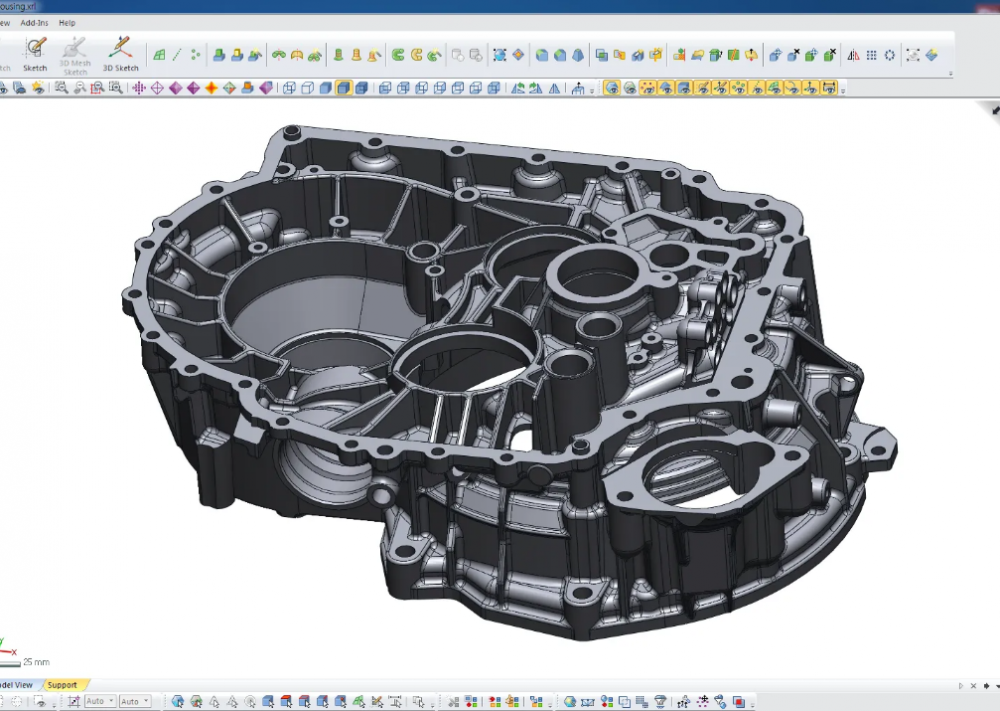Viewport: 1000px width, 711px height.
Task: Click the highlighted shaded-with-edges display mode
Action: (x=343, y=88)
